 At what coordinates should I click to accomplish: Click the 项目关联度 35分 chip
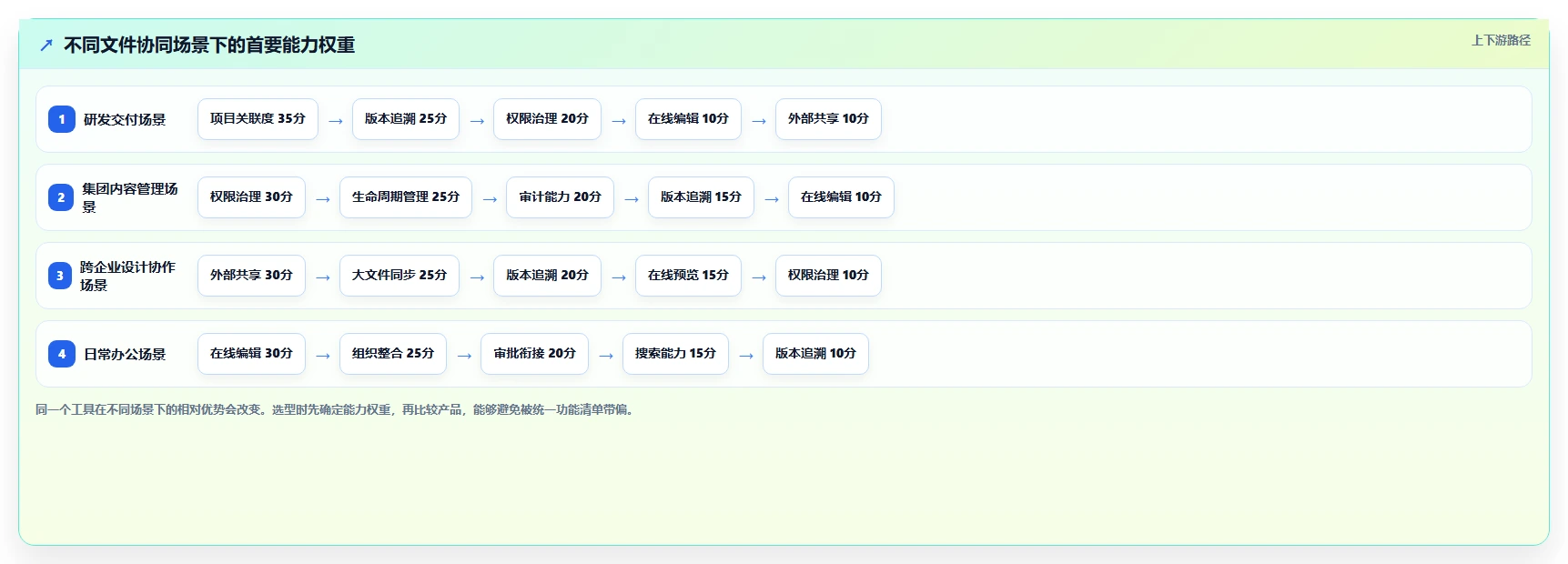[x=258, y=119]
